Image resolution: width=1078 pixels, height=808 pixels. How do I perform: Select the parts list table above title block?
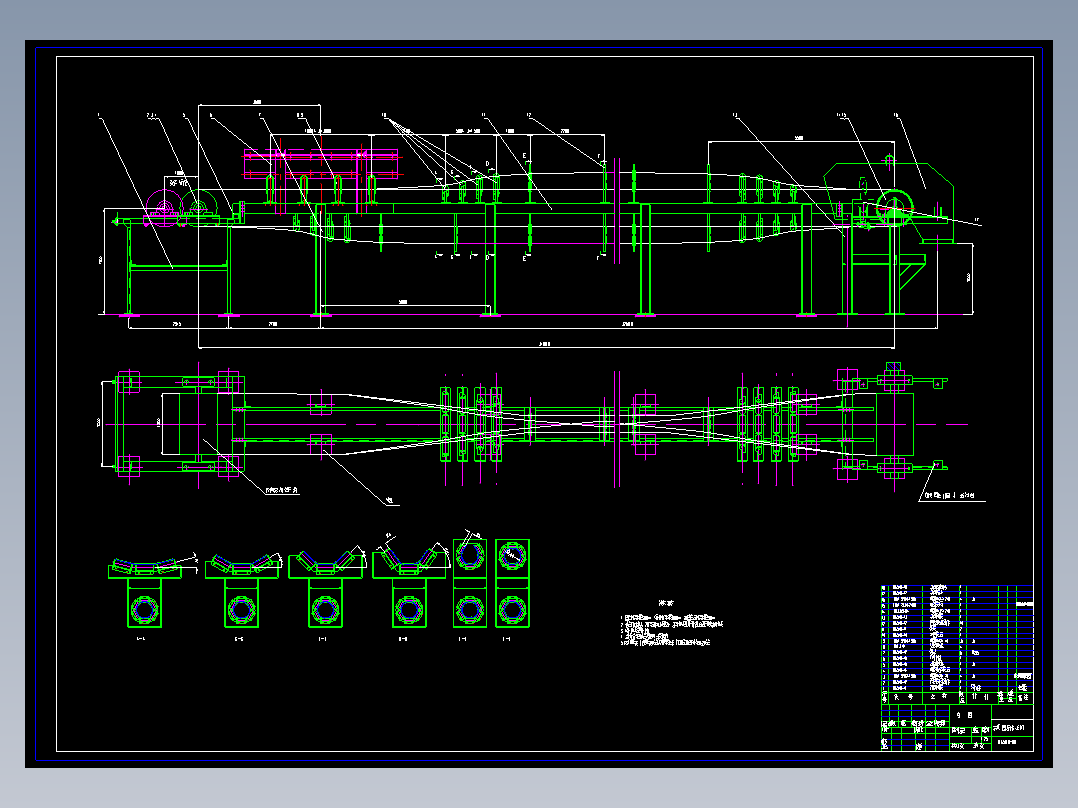(957, 644)
